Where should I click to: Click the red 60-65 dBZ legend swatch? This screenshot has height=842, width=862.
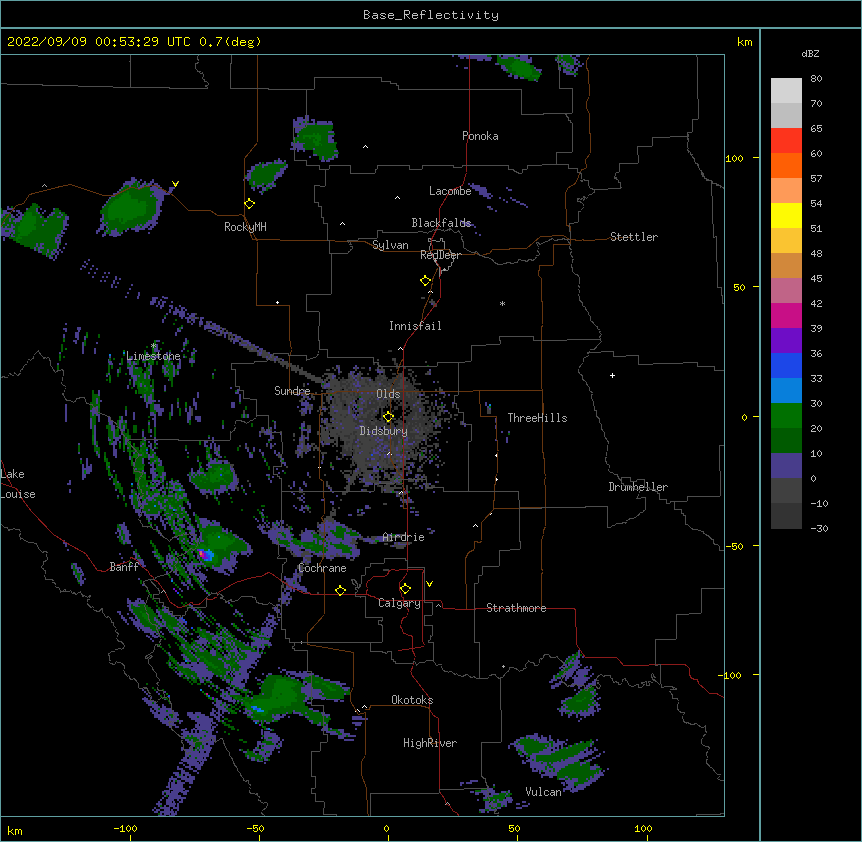[x=786, y=140]
